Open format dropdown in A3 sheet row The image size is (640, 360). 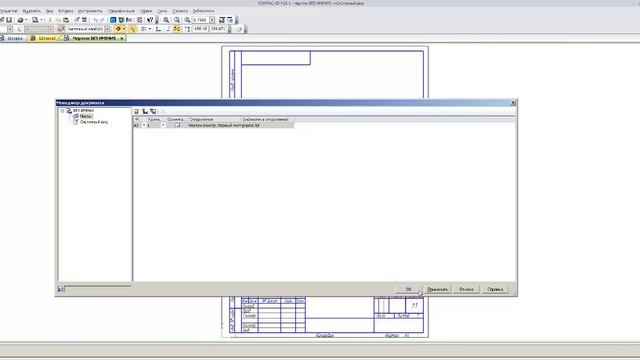click(144, 125)
